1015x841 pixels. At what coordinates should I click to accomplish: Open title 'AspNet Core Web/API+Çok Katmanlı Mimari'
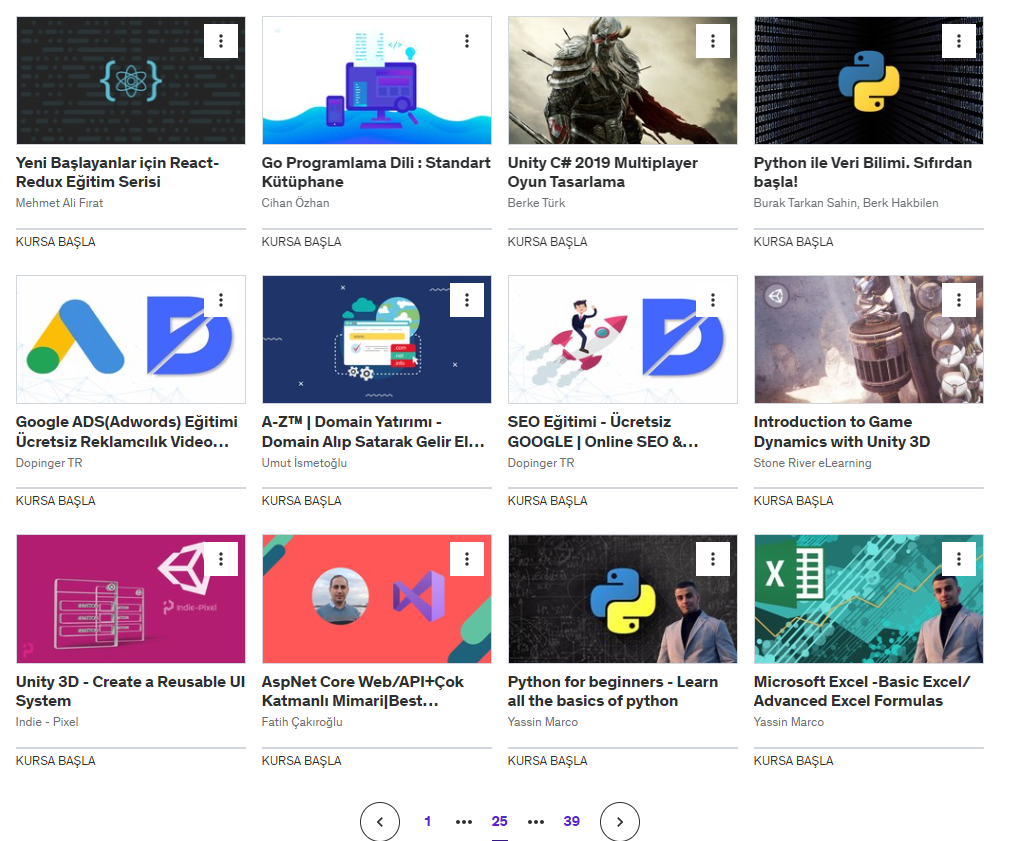(362, 691)
